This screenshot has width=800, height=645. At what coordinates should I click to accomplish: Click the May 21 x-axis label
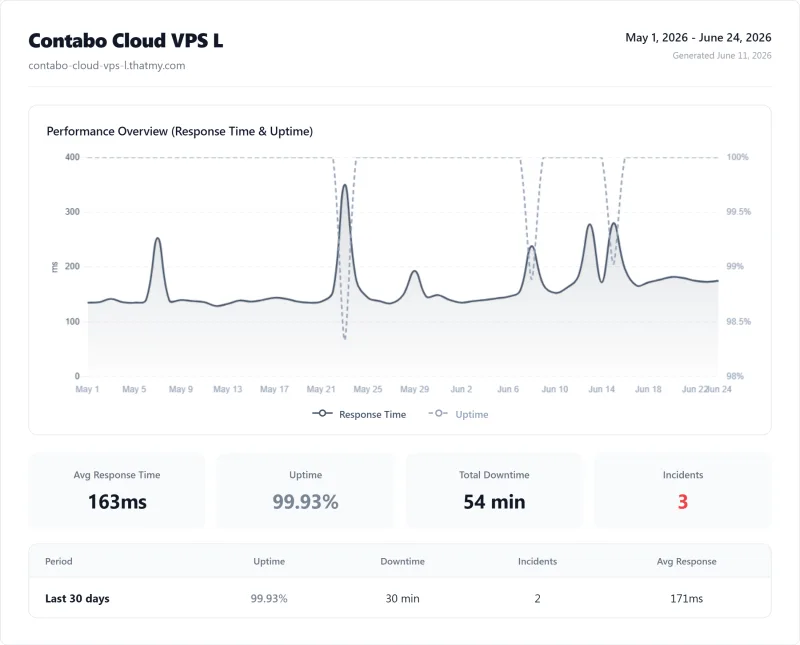pos(321,389)
